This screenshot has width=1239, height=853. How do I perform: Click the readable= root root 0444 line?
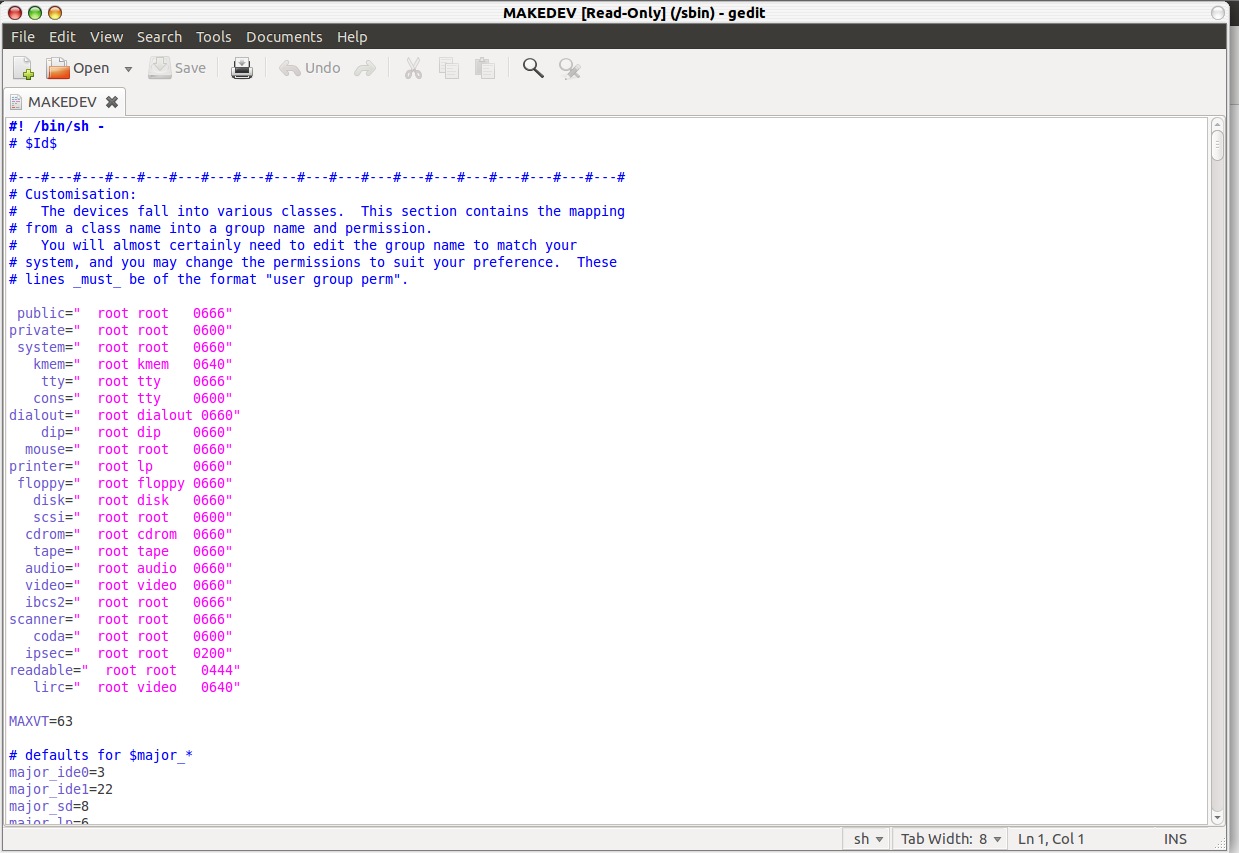125,670
